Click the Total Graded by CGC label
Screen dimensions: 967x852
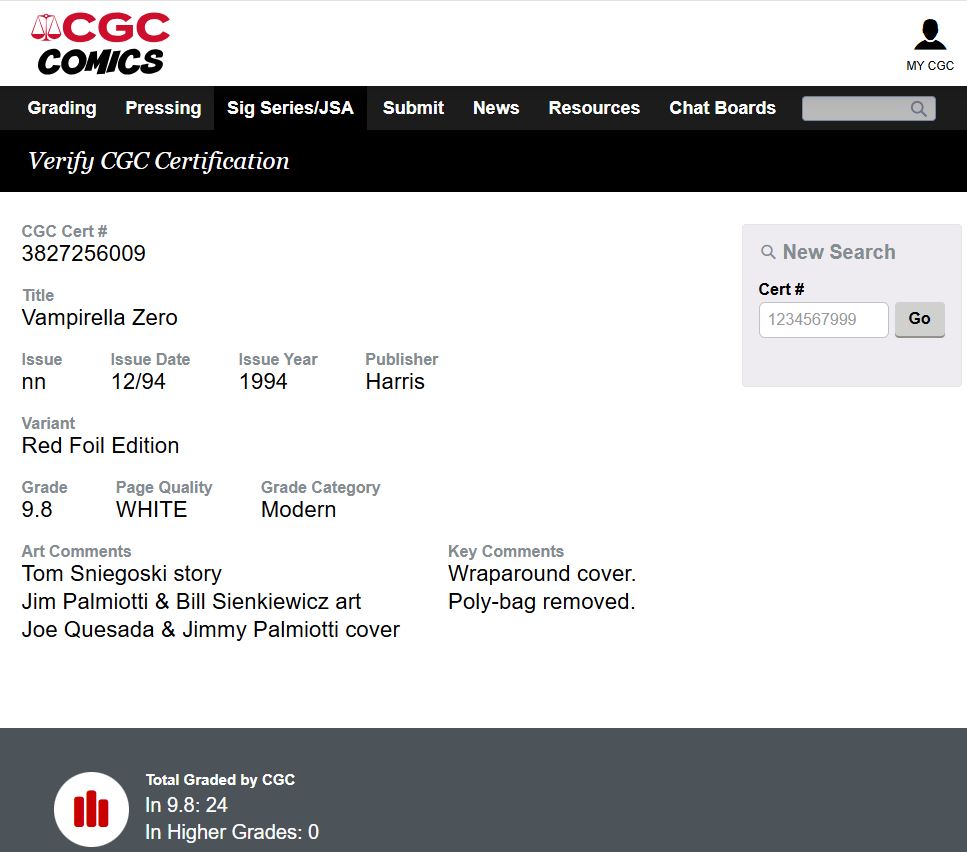[220, 780]
